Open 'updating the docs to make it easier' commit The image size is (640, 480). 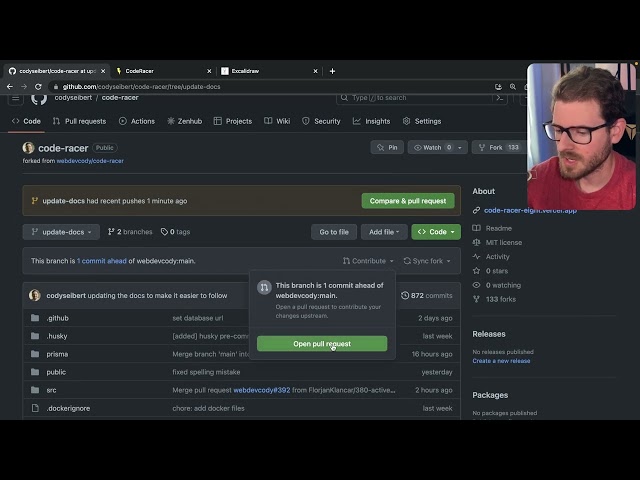(157, 296)
